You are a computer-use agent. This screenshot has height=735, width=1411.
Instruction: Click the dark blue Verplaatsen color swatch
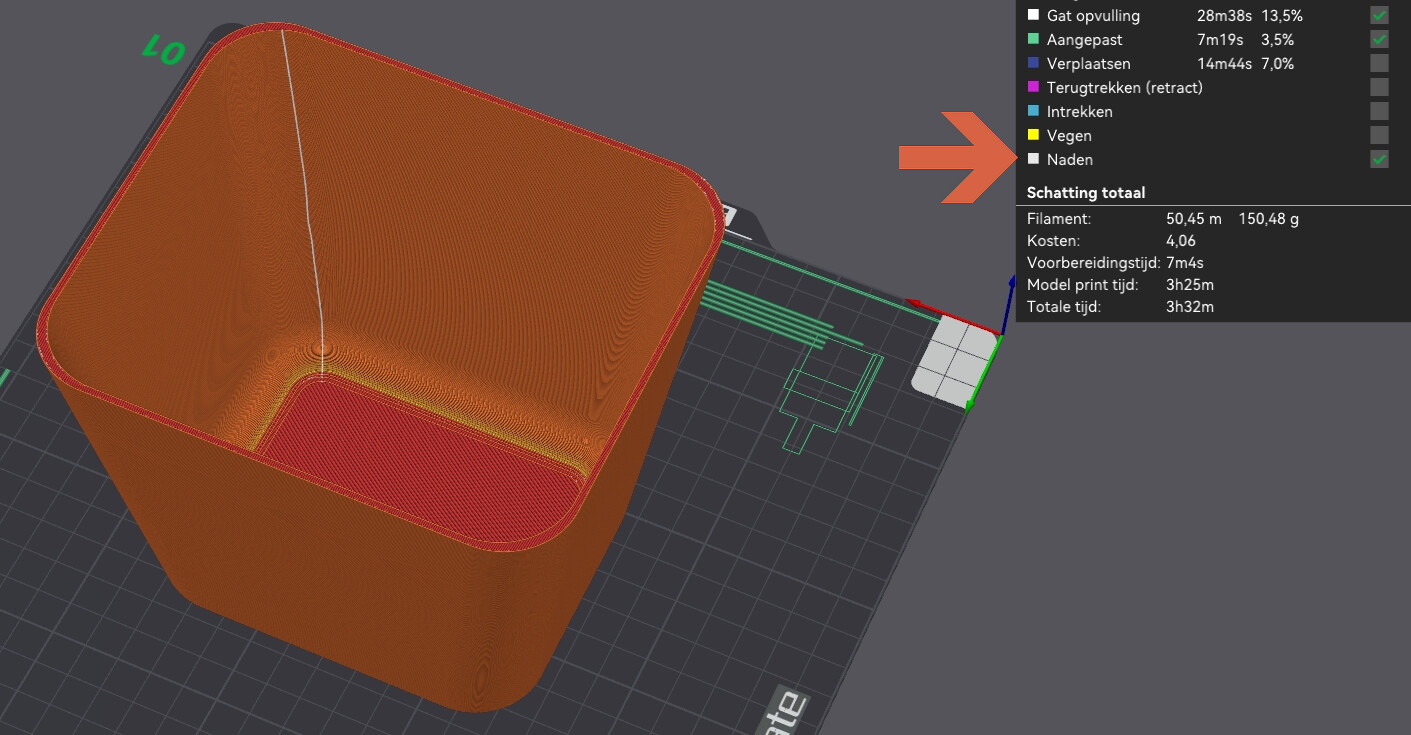click(x=1033, y=64)
